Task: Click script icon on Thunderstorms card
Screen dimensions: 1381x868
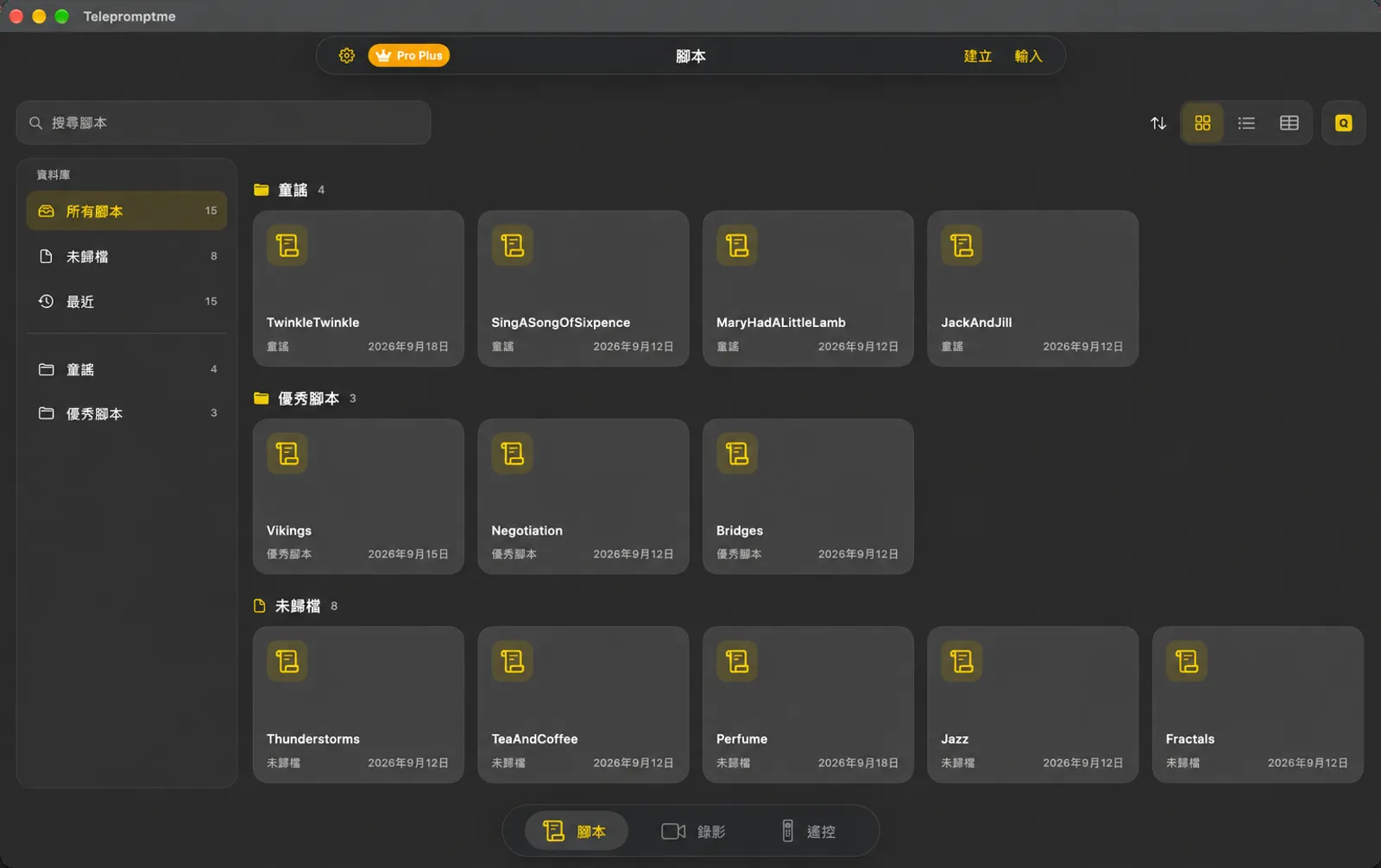Action: (287, 661)
